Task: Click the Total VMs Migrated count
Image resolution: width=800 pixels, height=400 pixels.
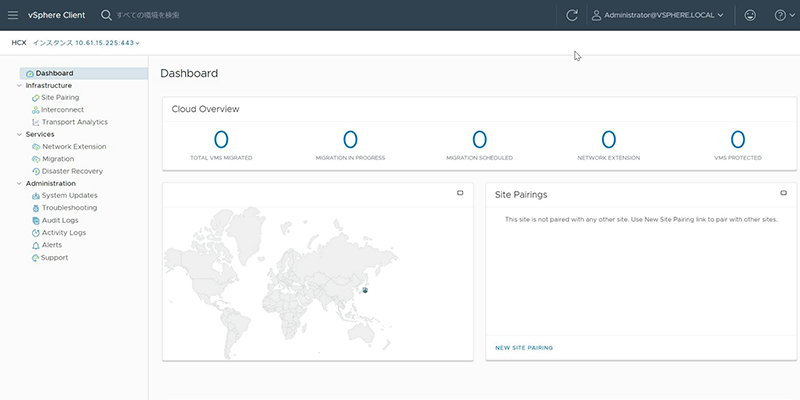Action: point(221,139)
